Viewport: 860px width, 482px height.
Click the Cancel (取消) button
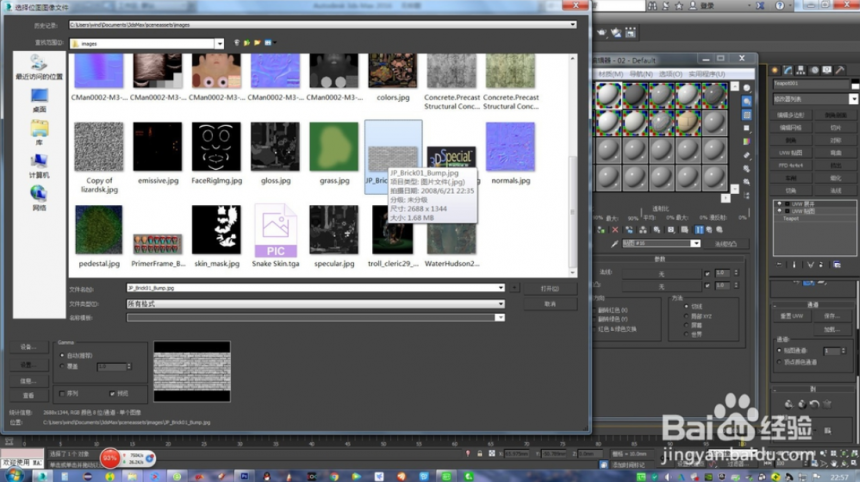550,304
